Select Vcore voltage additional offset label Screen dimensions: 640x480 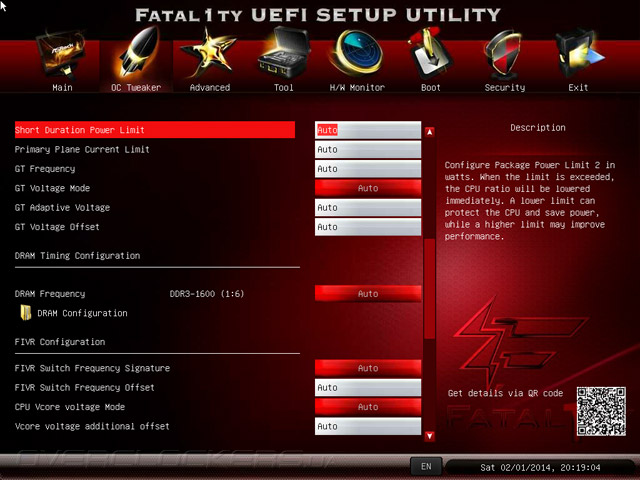point(92,426)
